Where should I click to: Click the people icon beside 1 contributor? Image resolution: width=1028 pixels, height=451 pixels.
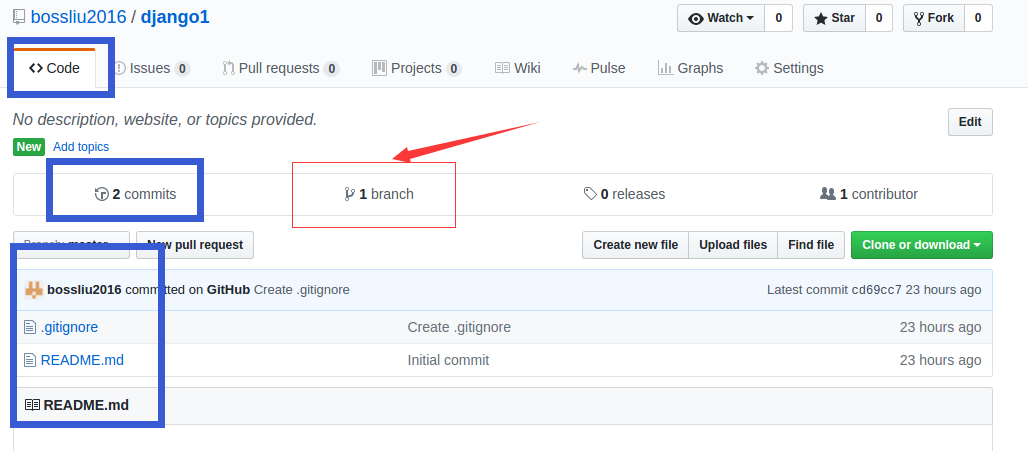(827, 194)
